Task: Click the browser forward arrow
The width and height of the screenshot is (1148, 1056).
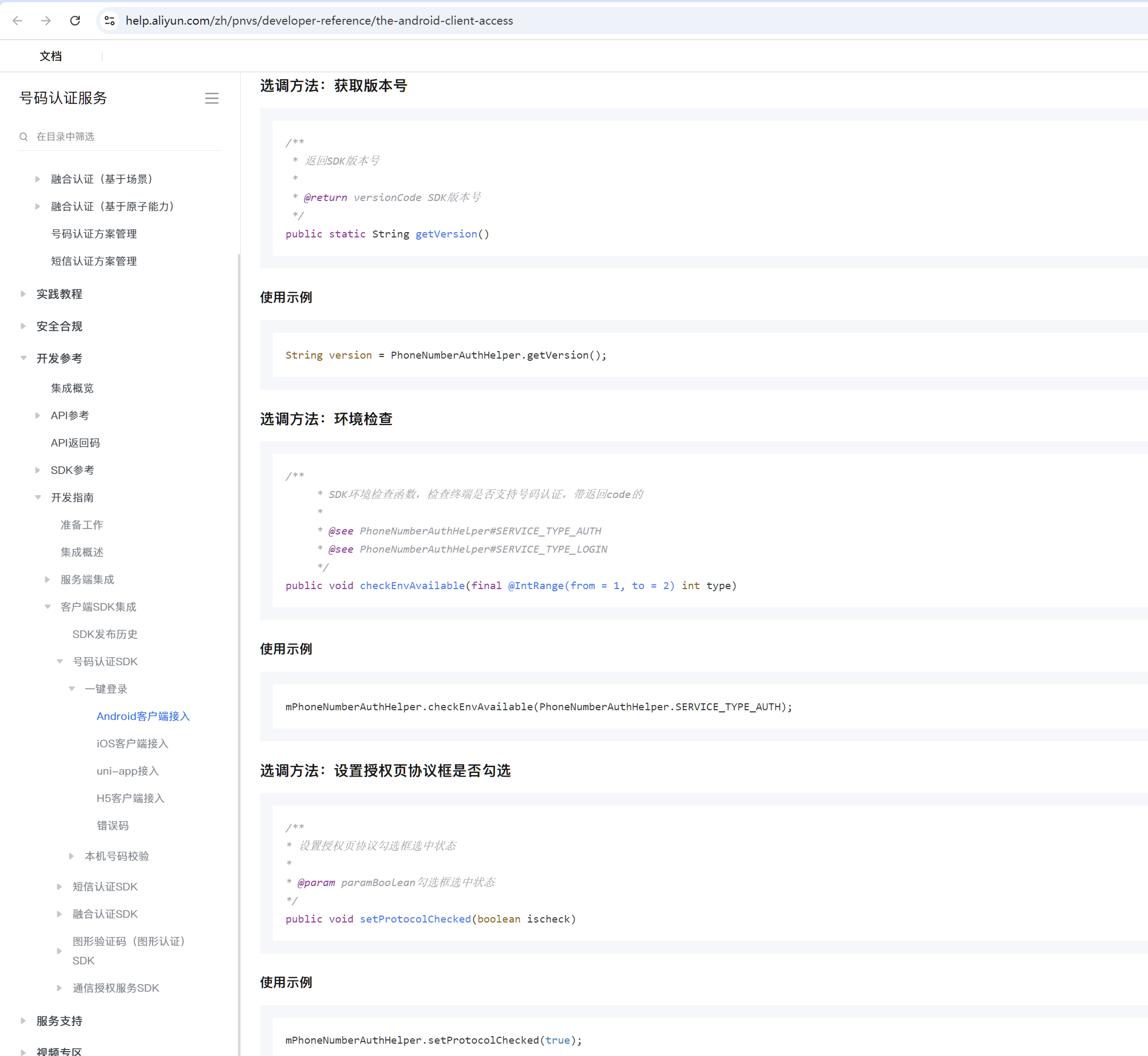Action: (x=46, y=20)
